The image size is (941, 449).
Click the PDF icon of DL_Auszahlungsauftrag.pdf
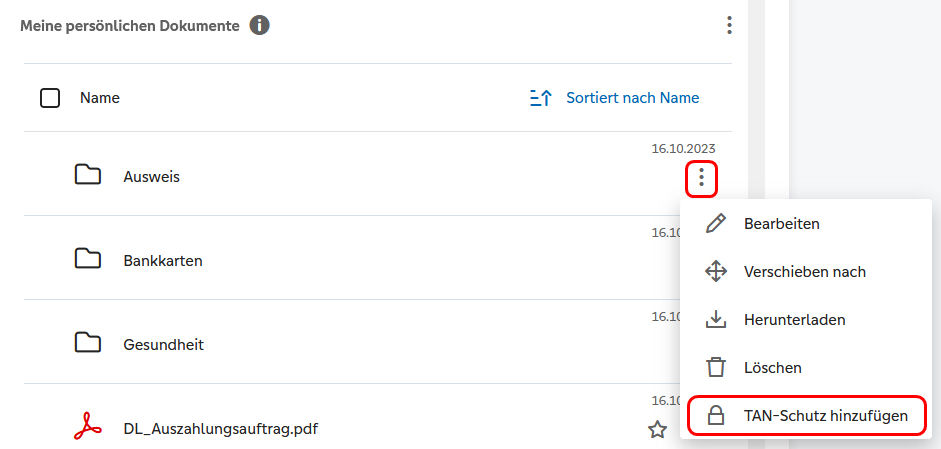coord(88,427)
